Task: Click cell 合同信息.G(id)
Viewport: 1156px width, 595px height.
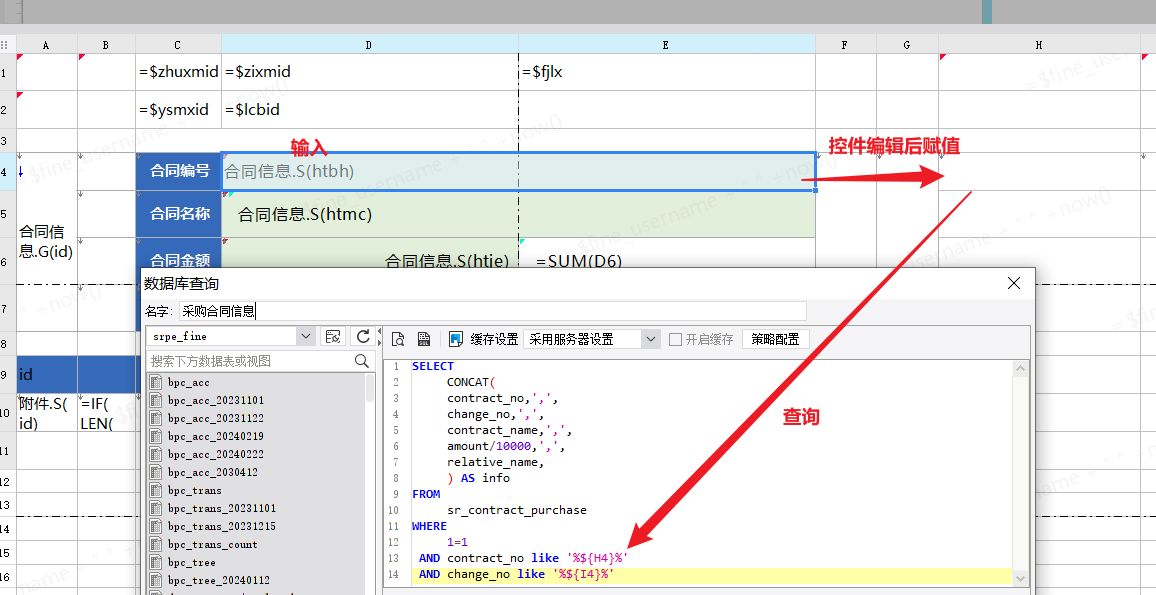Action: 46,242
